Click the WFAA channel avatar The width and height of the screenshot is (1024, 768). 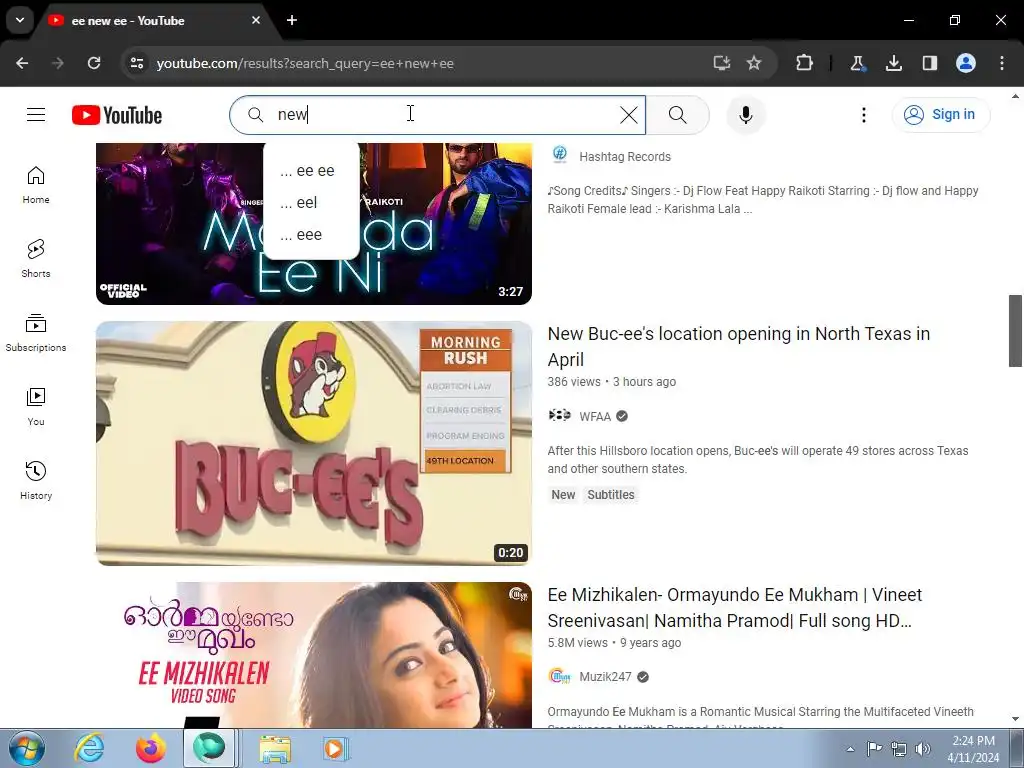[x=560, y=415]
